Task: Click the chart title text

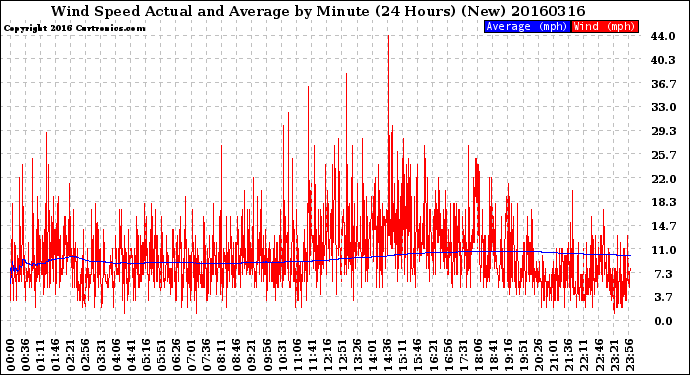Action: tap(318, 11)
